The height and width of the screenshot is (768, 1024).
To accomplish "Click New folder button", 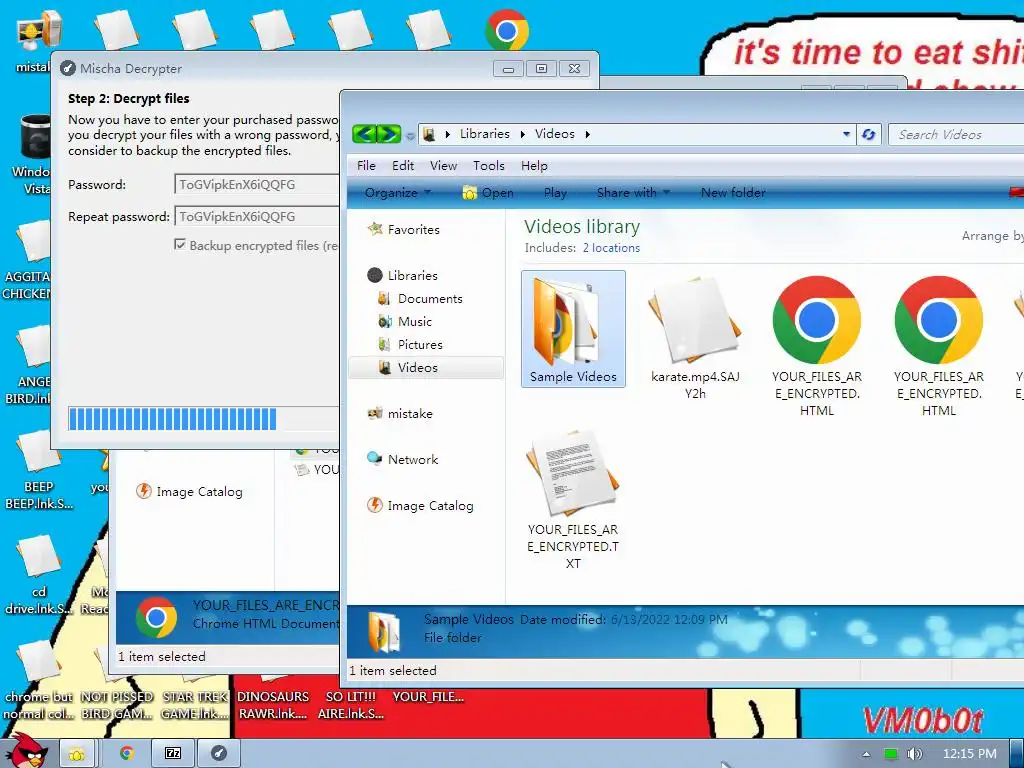I will 733,193.
